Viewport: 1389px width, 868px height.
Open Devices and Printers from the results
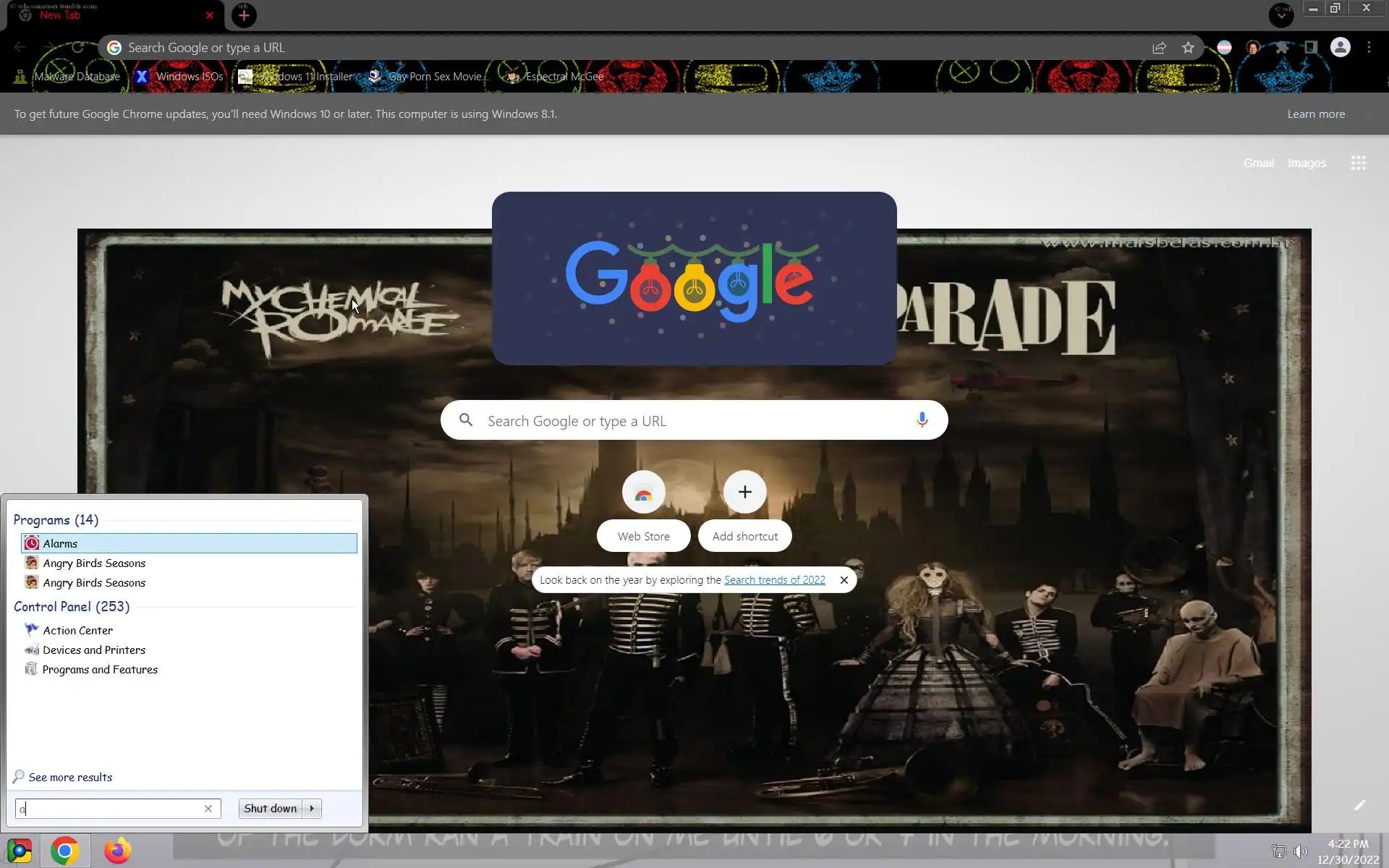coord(94,650)
